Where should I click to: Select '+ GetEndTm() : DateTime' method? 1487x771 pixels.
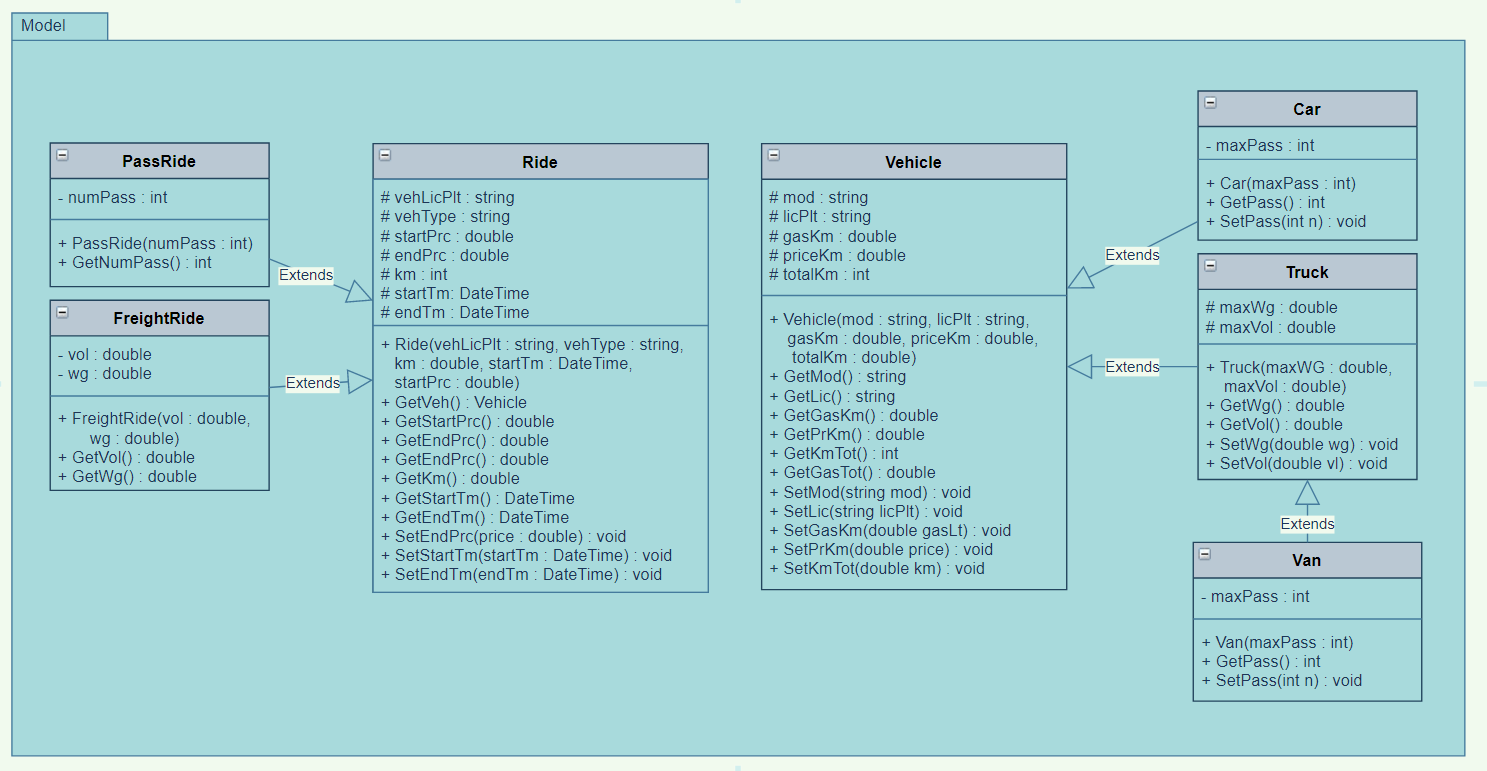point(475,517)
